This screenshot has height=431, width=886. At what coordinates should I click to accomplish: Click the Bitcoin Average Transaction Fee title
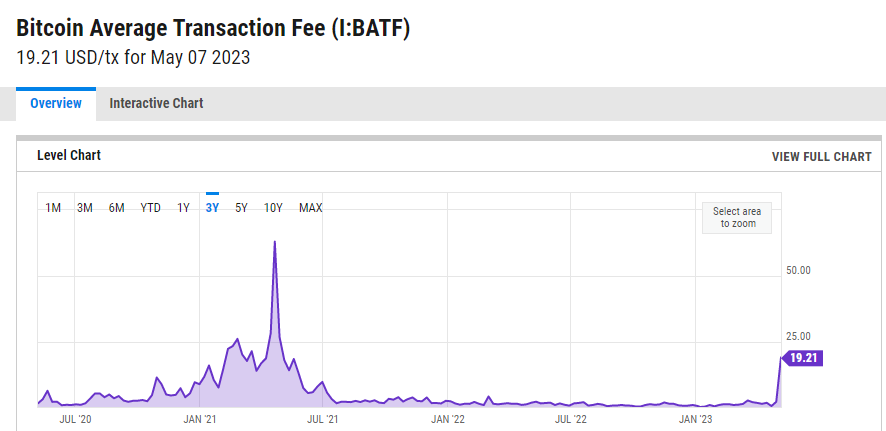[213, 28]
